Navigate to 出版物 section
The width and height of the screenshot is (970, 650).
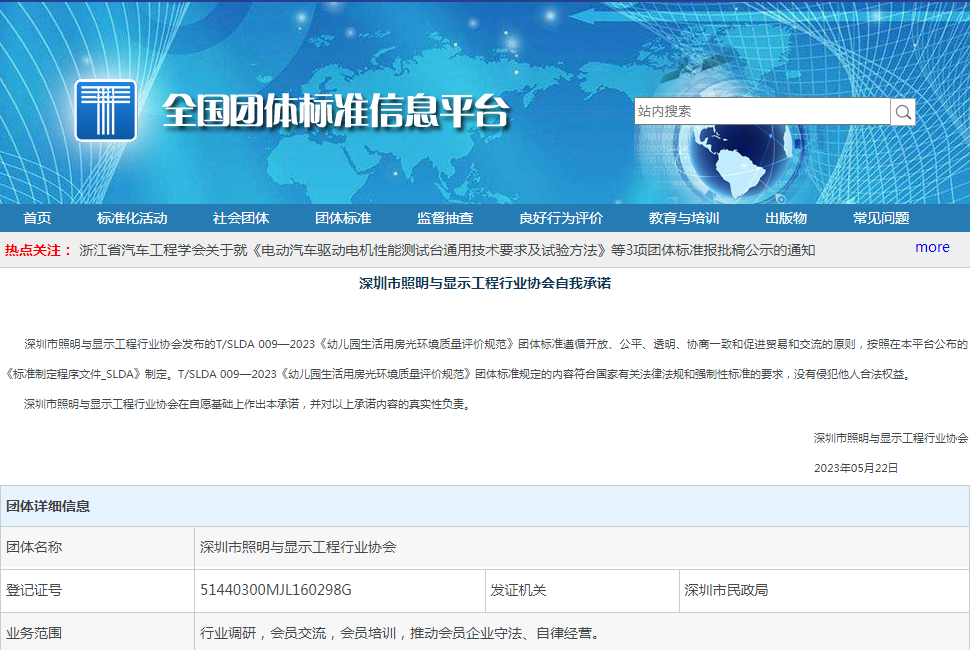(786, 218)
